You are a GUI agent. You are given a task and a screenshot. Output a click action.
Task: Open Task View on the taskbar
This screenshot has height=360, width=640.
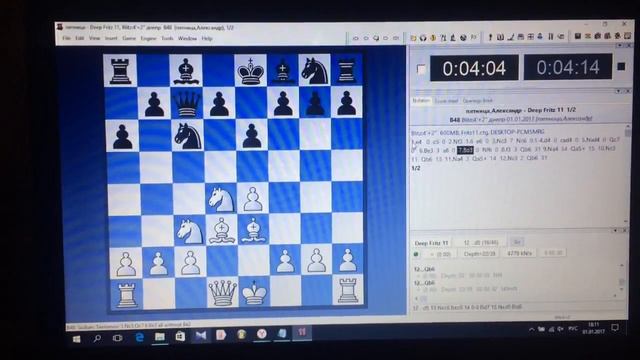point(118,338)
